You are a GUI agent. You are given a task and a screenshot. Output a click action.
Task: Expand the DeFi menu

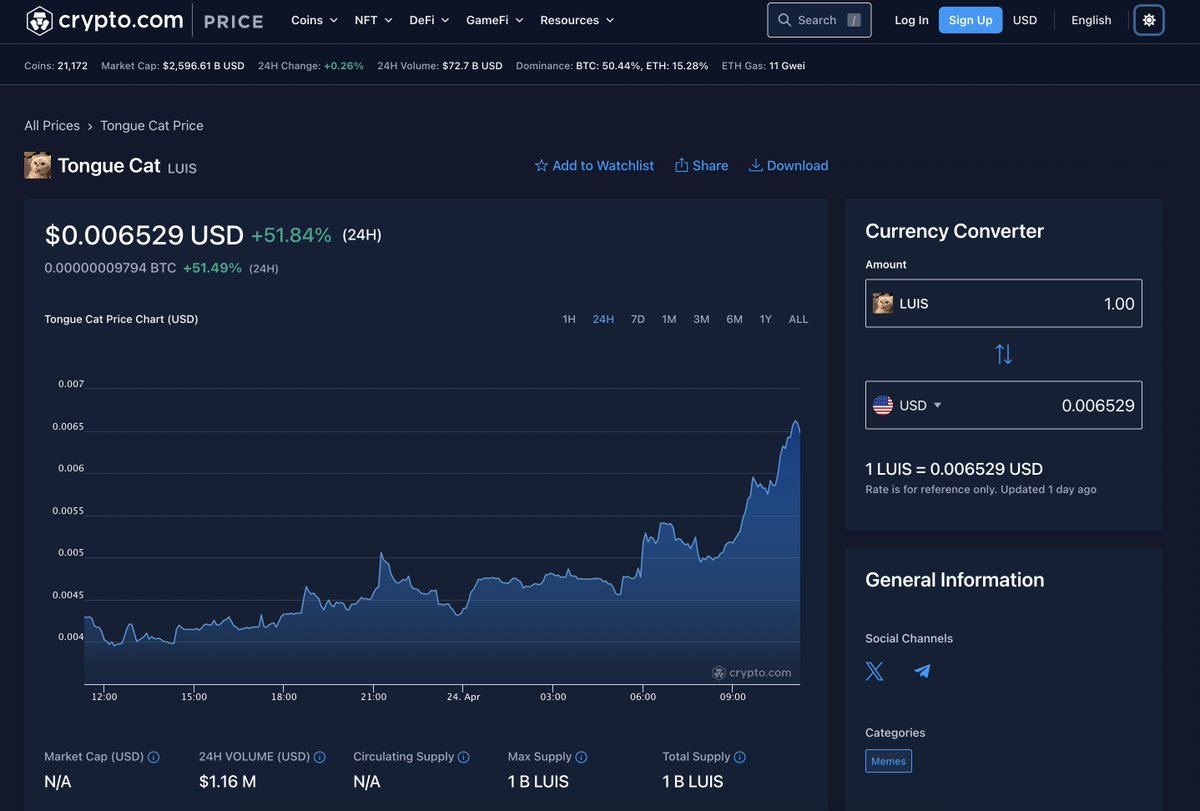pyautogui.click(x=429, y=20)
